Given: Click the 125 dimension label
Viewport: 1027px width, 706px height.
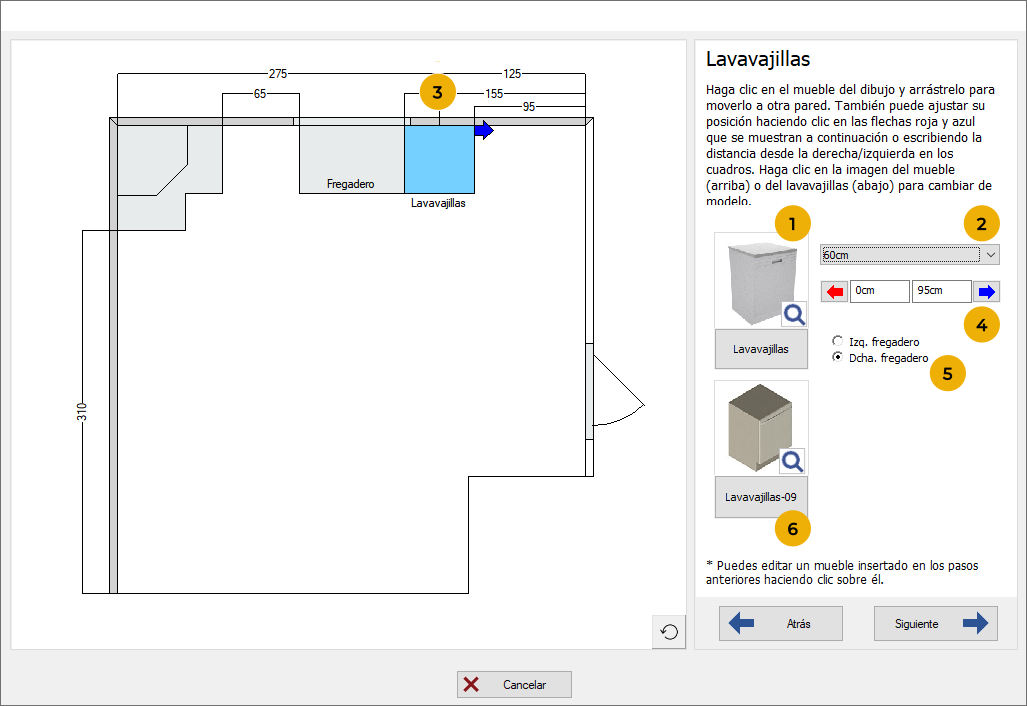Looking at the screenshot, I should click(x=512, y=73).
